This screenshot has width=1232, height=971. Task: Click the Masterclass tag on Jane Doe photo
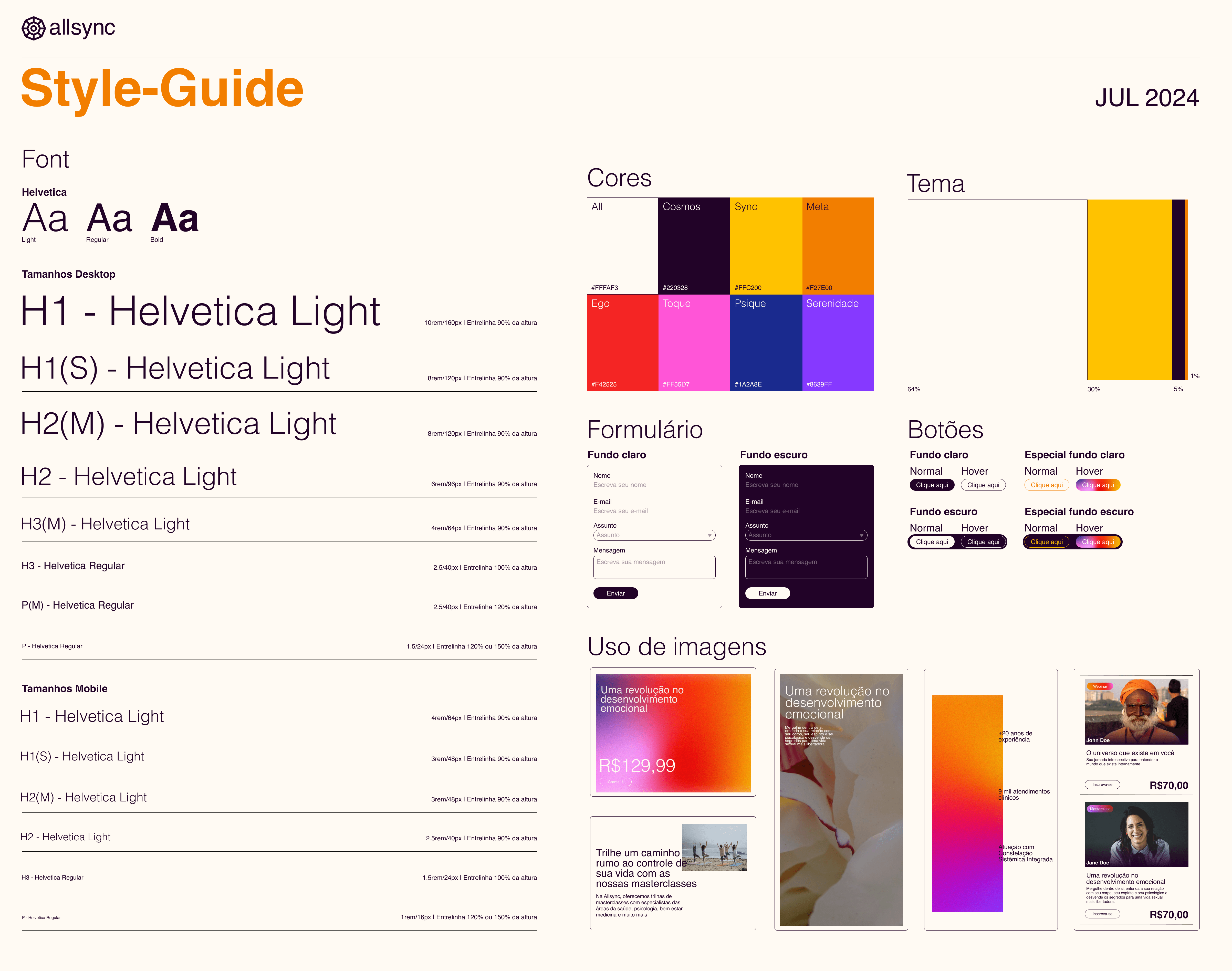tap(1100, 808)
